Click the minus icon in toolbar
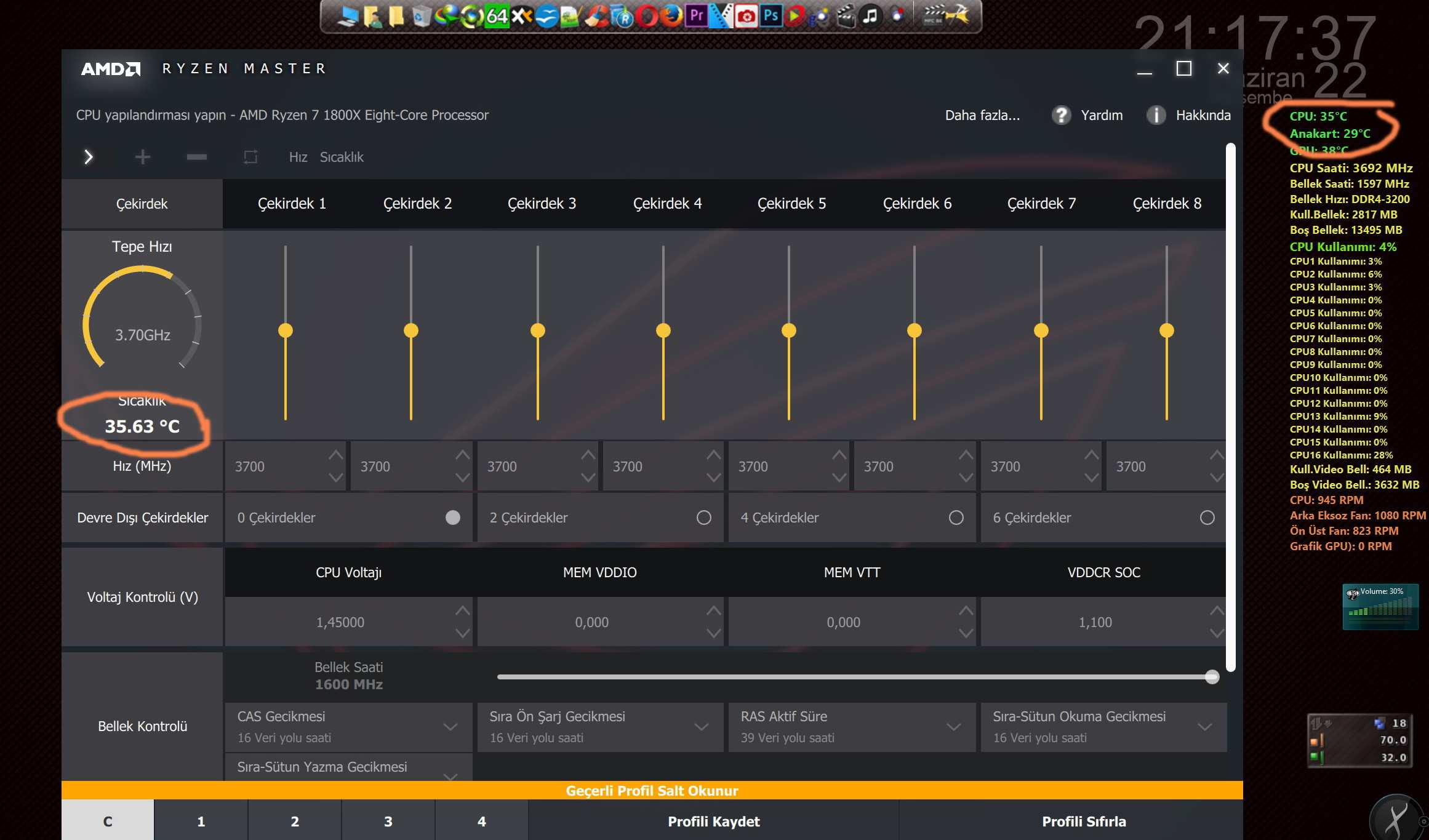 tap(197, 157)
